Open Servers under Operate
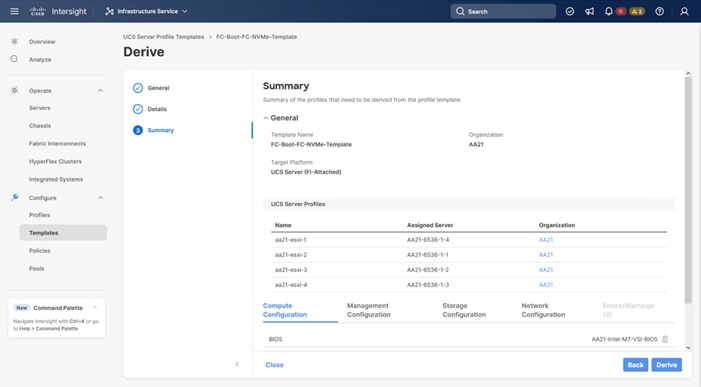 pyautogui.click(x=39, y=108)
